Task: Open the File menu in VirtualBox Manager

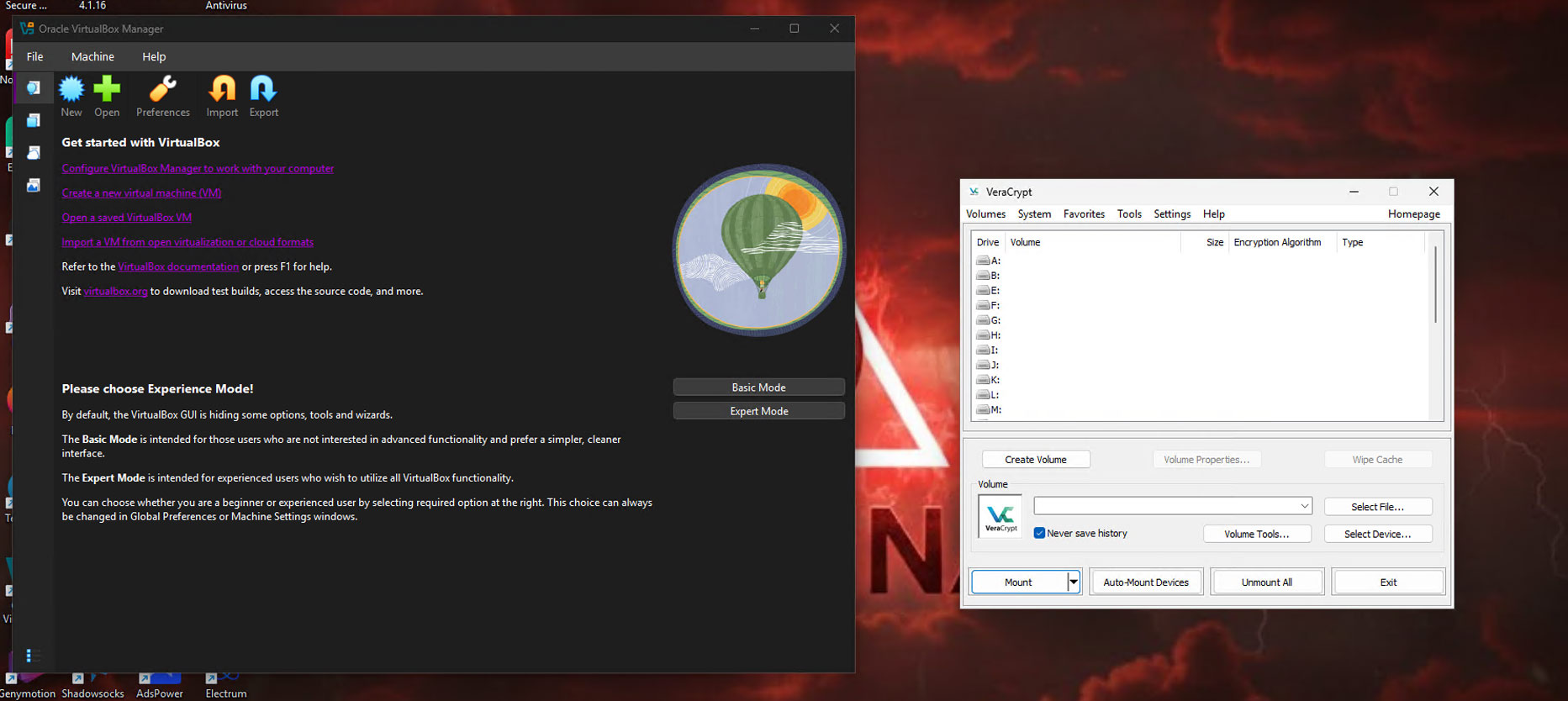Action: click(x=34, y=56)
